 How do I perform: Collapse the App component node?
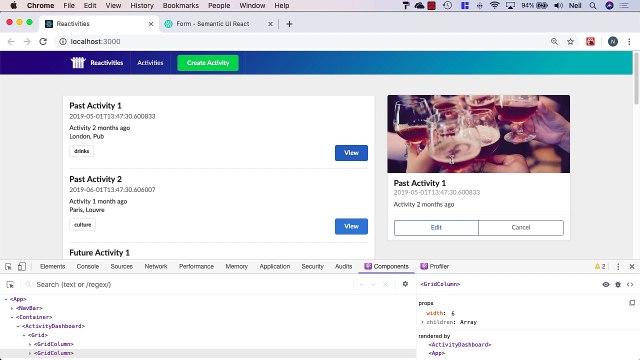[x=6, y=299]
